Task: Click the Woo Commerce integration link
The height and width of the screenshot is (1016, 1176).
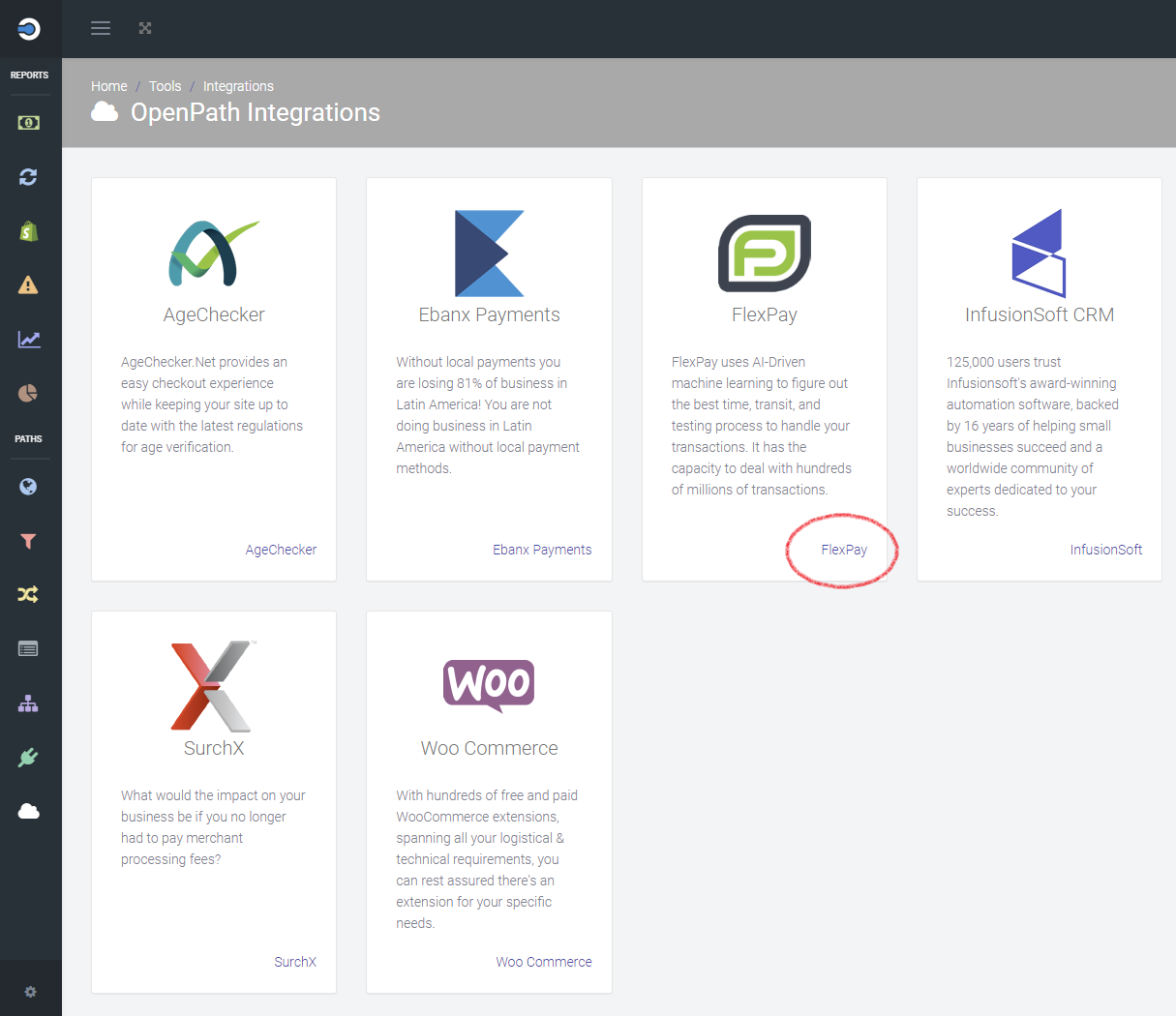Action: pyautogui.click(x=543, y=961)
